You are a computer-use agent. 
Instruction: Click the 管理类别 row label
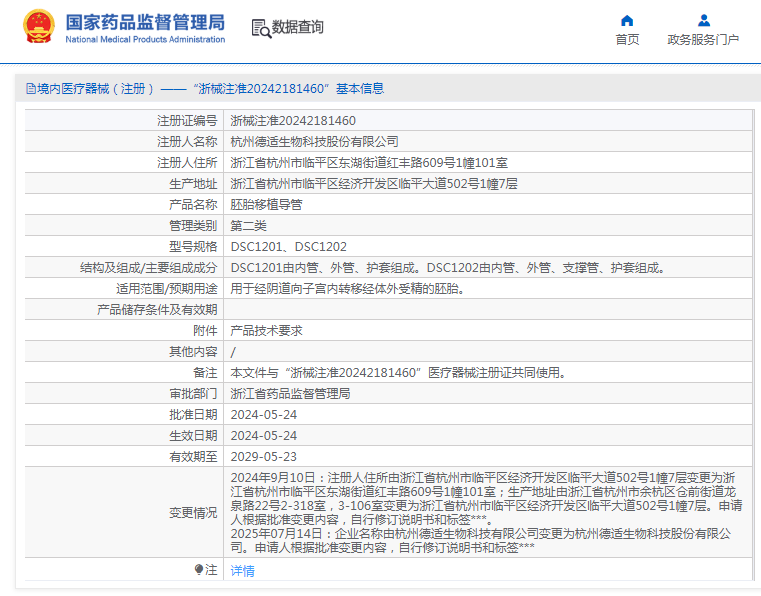193,226
